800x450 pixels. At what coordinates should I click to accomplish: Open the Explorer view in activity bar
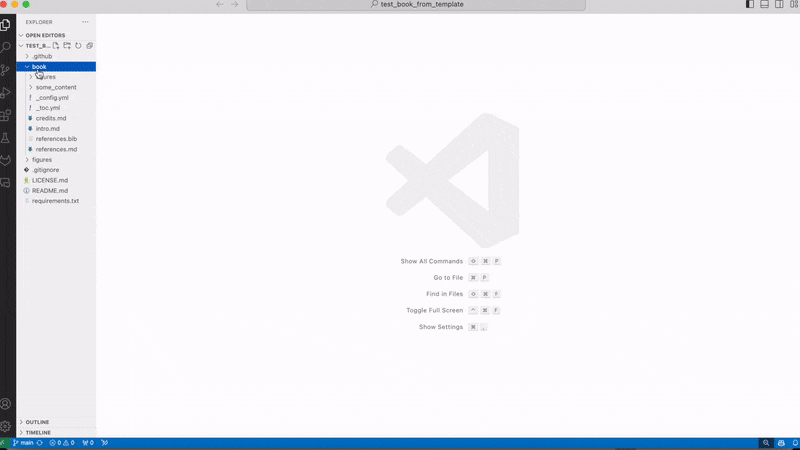(x=6, y=25)
